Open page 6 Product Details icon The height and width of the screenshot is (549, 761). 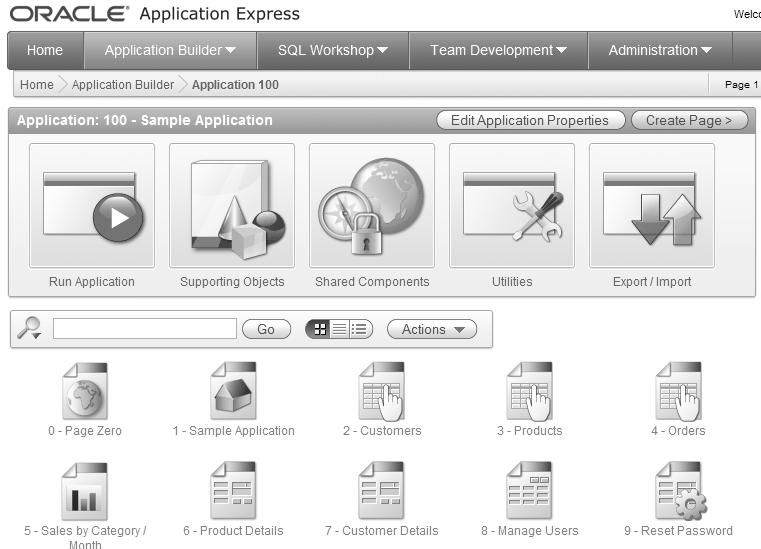[233, 491]
